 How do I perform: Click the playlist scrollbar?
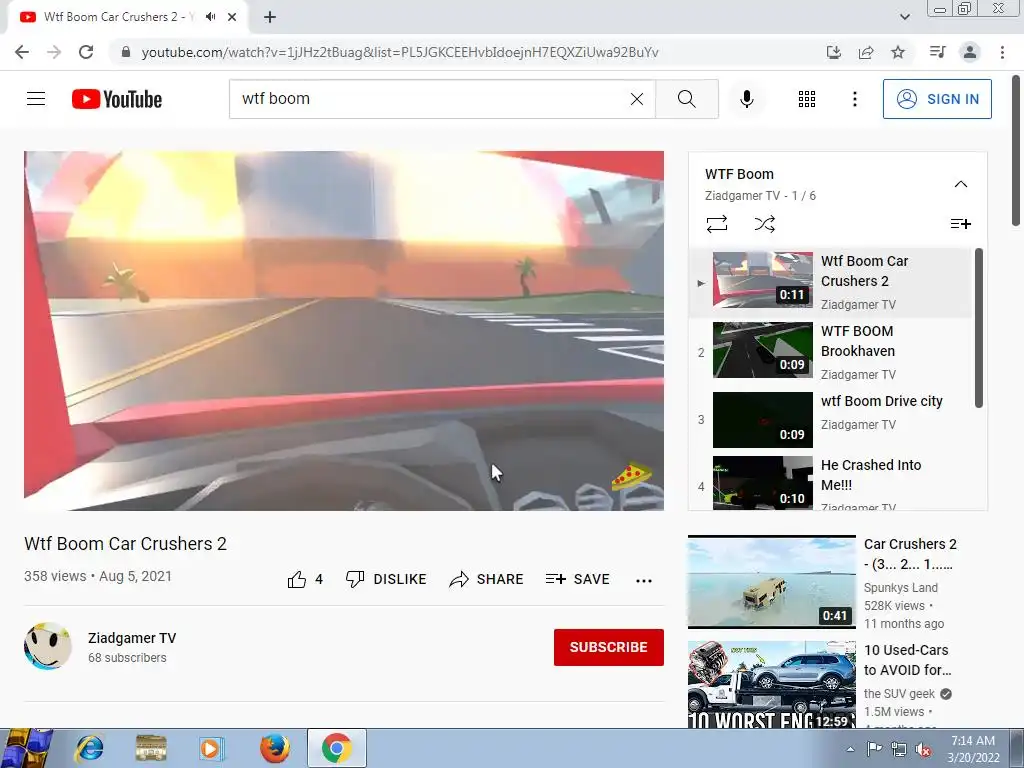[x=978, y=328]
